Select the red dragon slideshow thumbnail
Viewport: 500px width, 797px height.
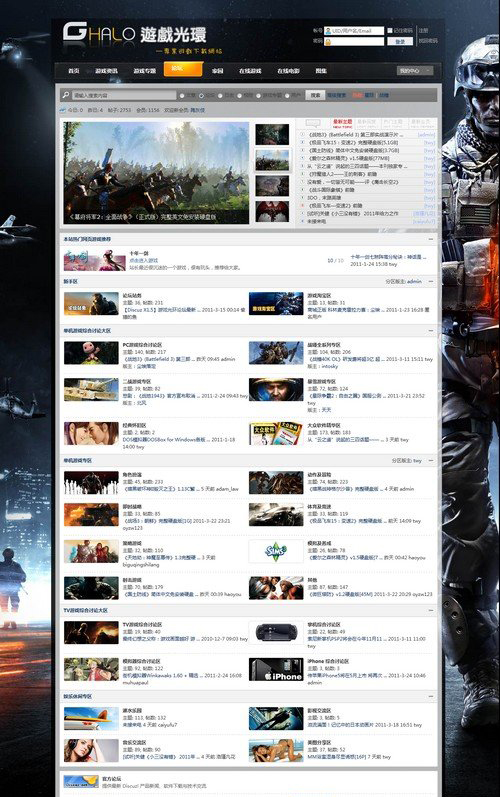[x=272, y=211]
